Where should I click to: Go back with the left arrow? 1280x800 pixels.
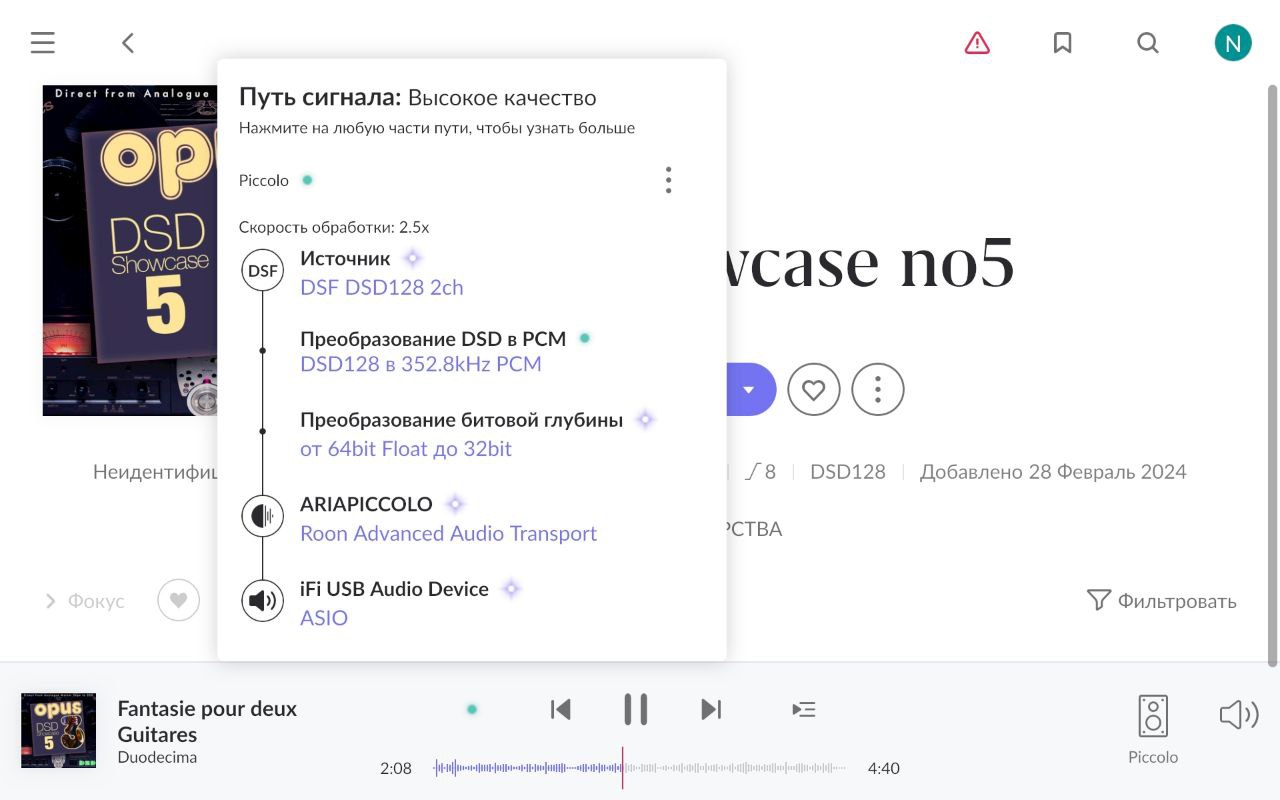(128, 43)
